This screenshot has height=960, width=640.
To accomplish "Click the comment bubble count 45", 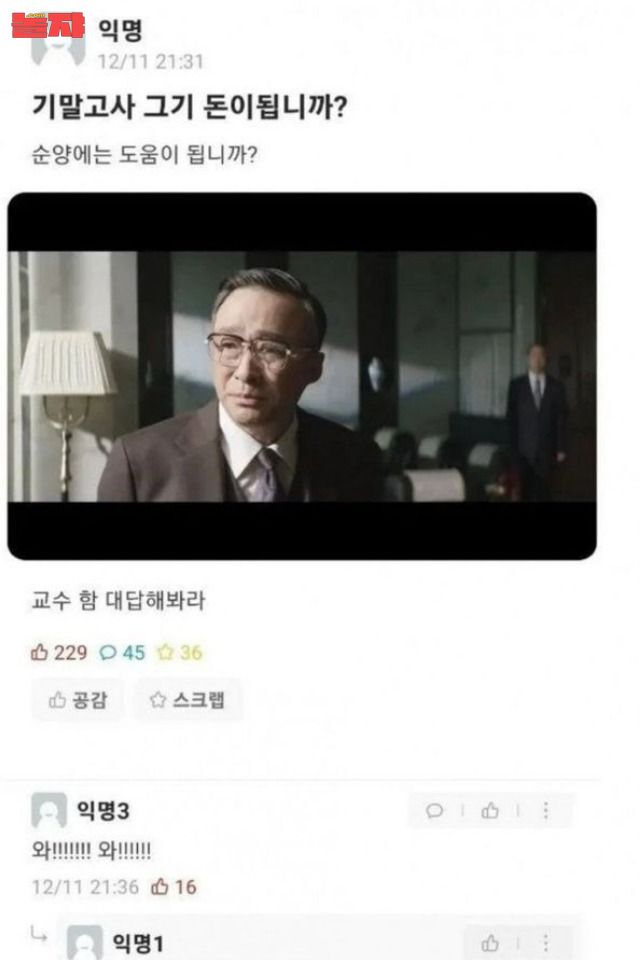I will click(122, 653).
